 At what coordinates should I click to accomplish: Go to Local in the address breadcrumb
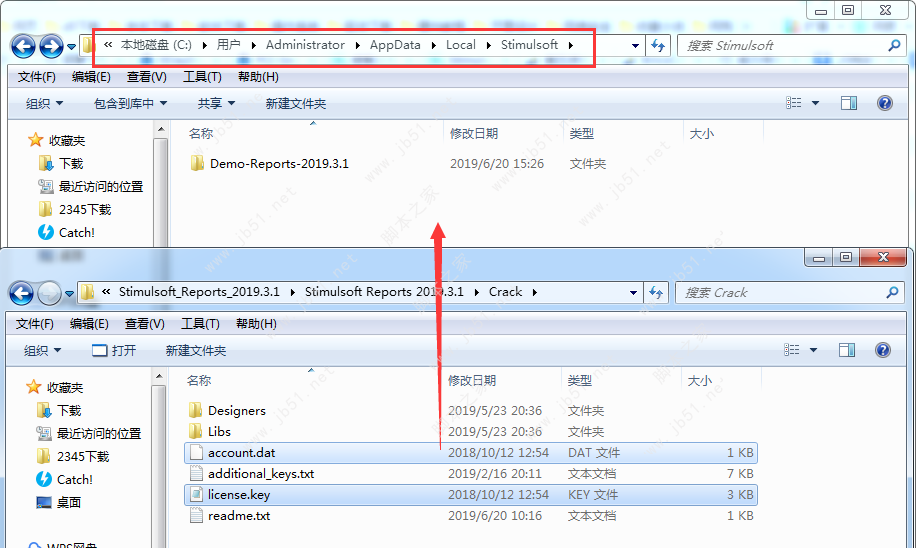pos(460,45)
